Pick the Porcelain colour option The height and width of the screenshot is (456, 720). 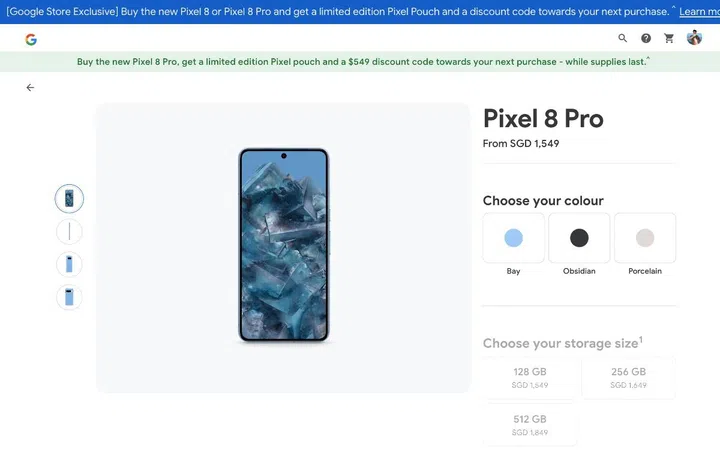645,238
